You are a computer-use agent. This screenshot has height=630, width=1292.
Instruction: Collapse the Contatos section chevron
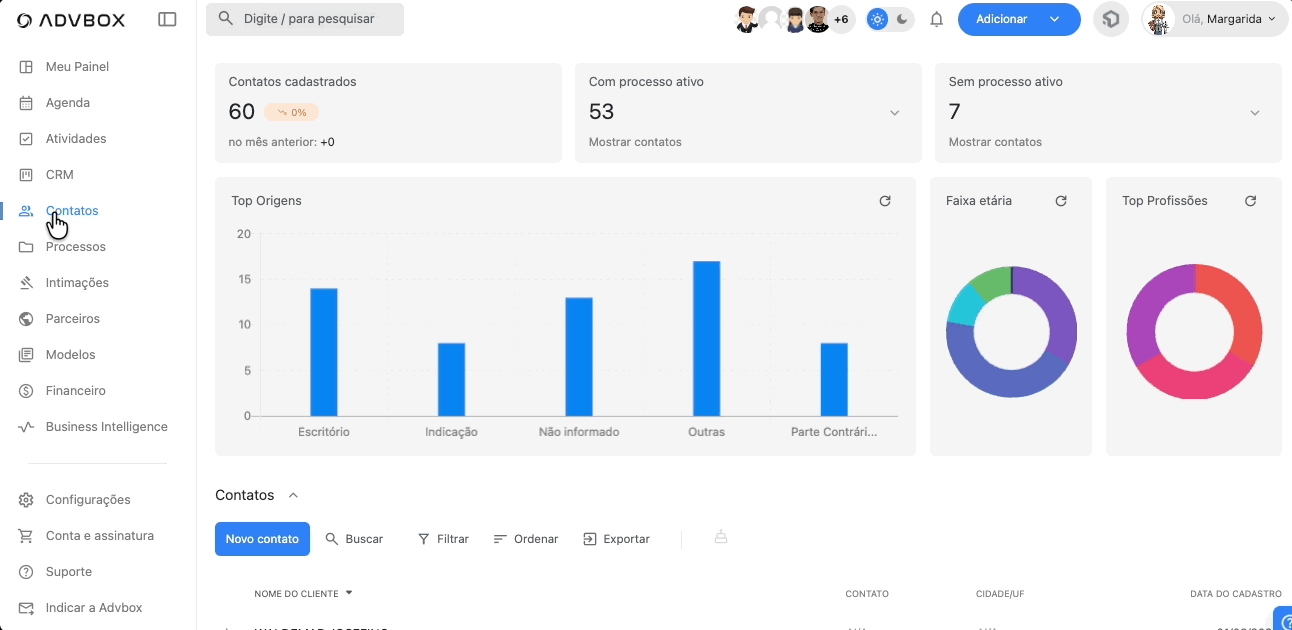293,495
